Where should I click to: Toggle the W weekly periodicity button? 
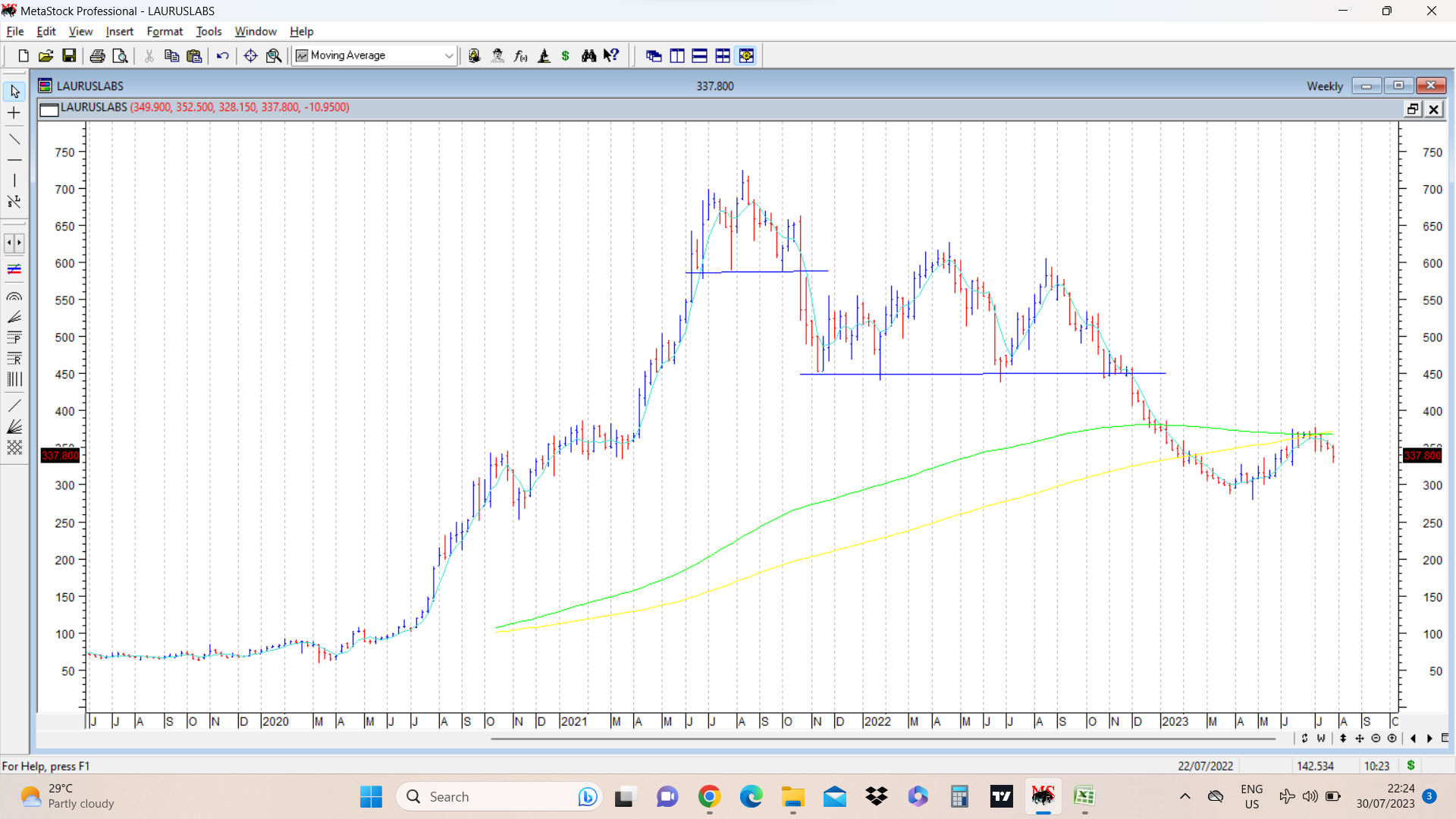pos(1321,738)
